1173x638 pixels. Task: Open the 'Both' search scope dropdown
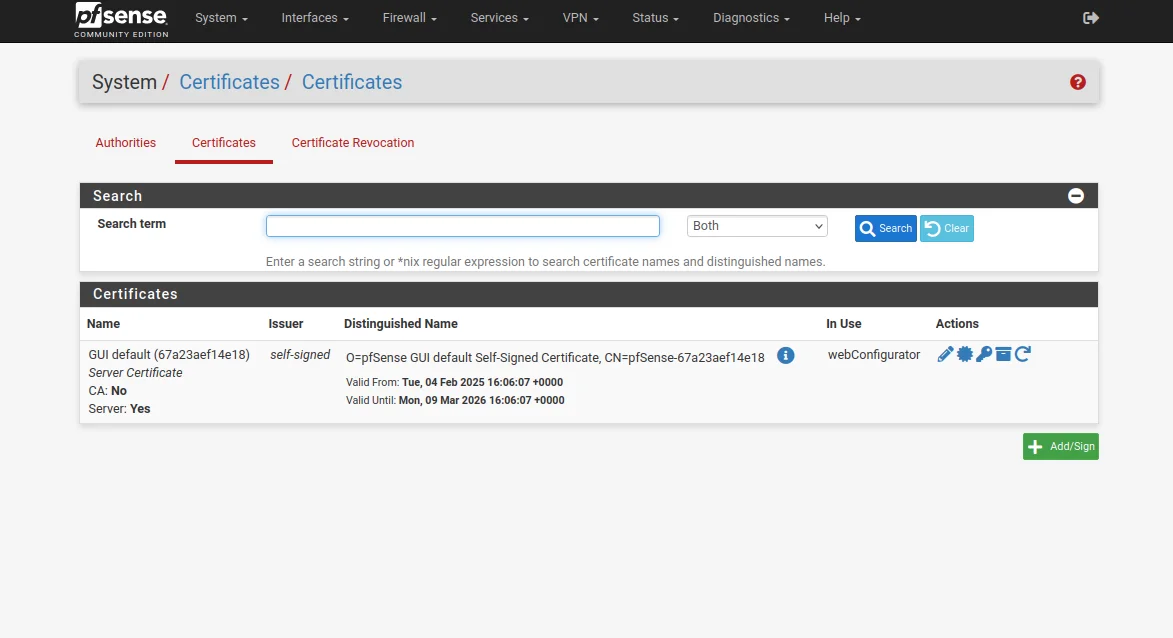tap(757, 226)
